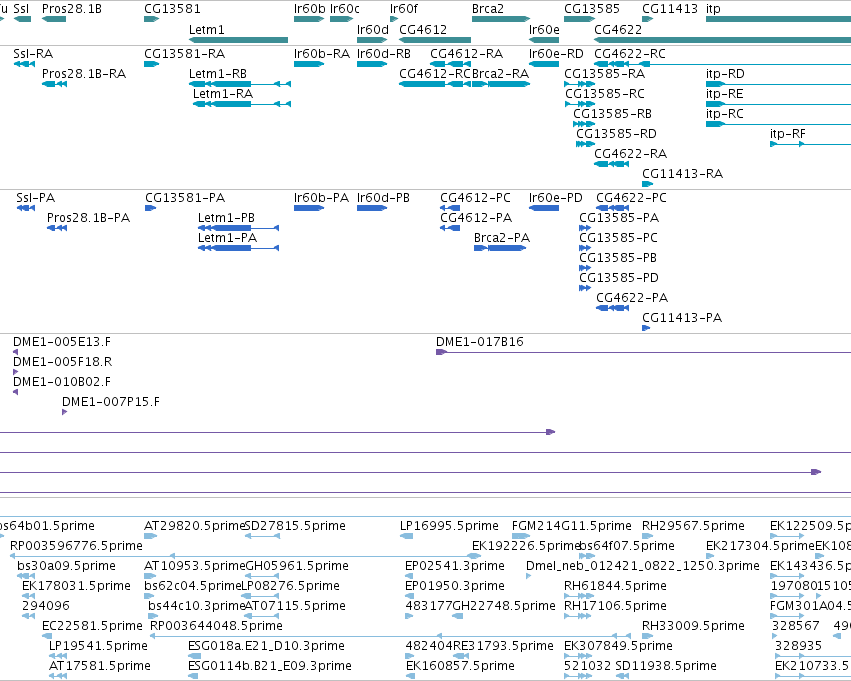Select transcript CG4622-RC
Screen dimensions: 851x681
click(x=630, y=54)
